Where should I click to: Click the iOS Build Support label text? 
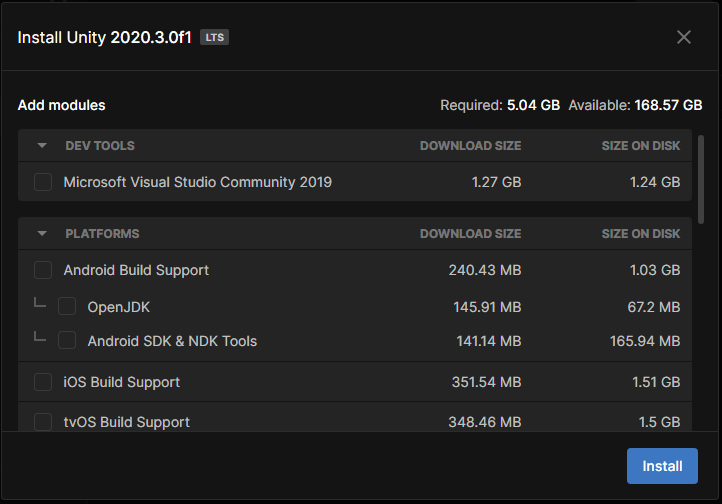(x=122, y=382)
